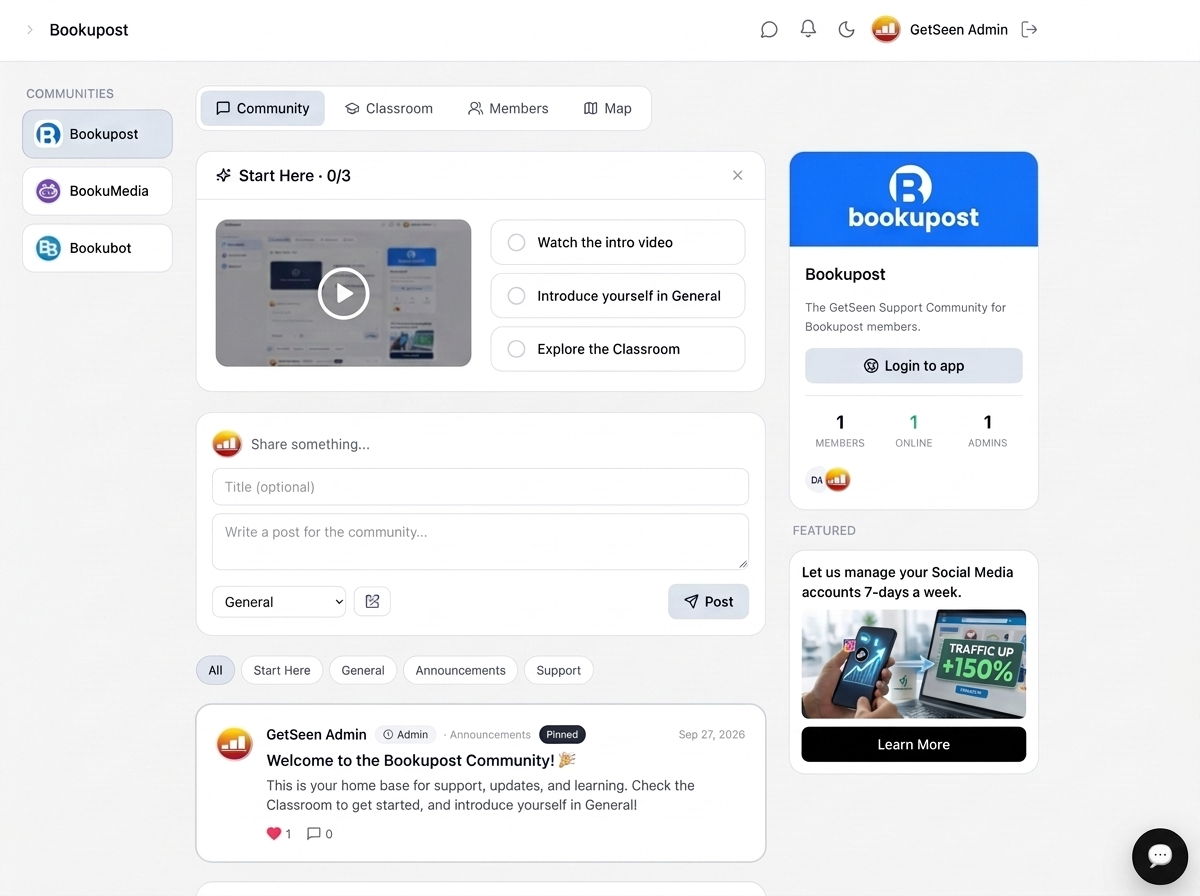Screen dimensions: 1200x896
Task: Click the GetSeen Admin author name on post
Action: coord(316,734)
